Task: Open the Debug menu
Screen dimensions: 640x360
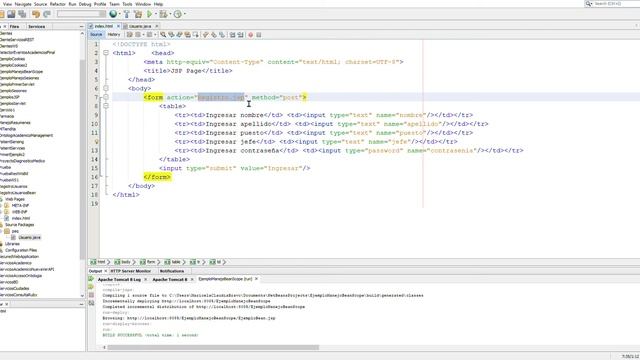Action: [85, 4]
